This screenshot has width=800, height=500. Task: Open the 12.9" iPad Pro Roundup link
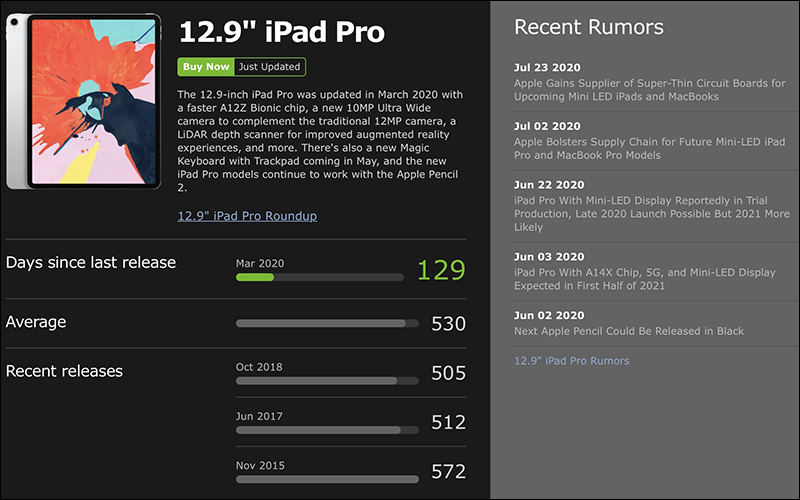[247, 216]
